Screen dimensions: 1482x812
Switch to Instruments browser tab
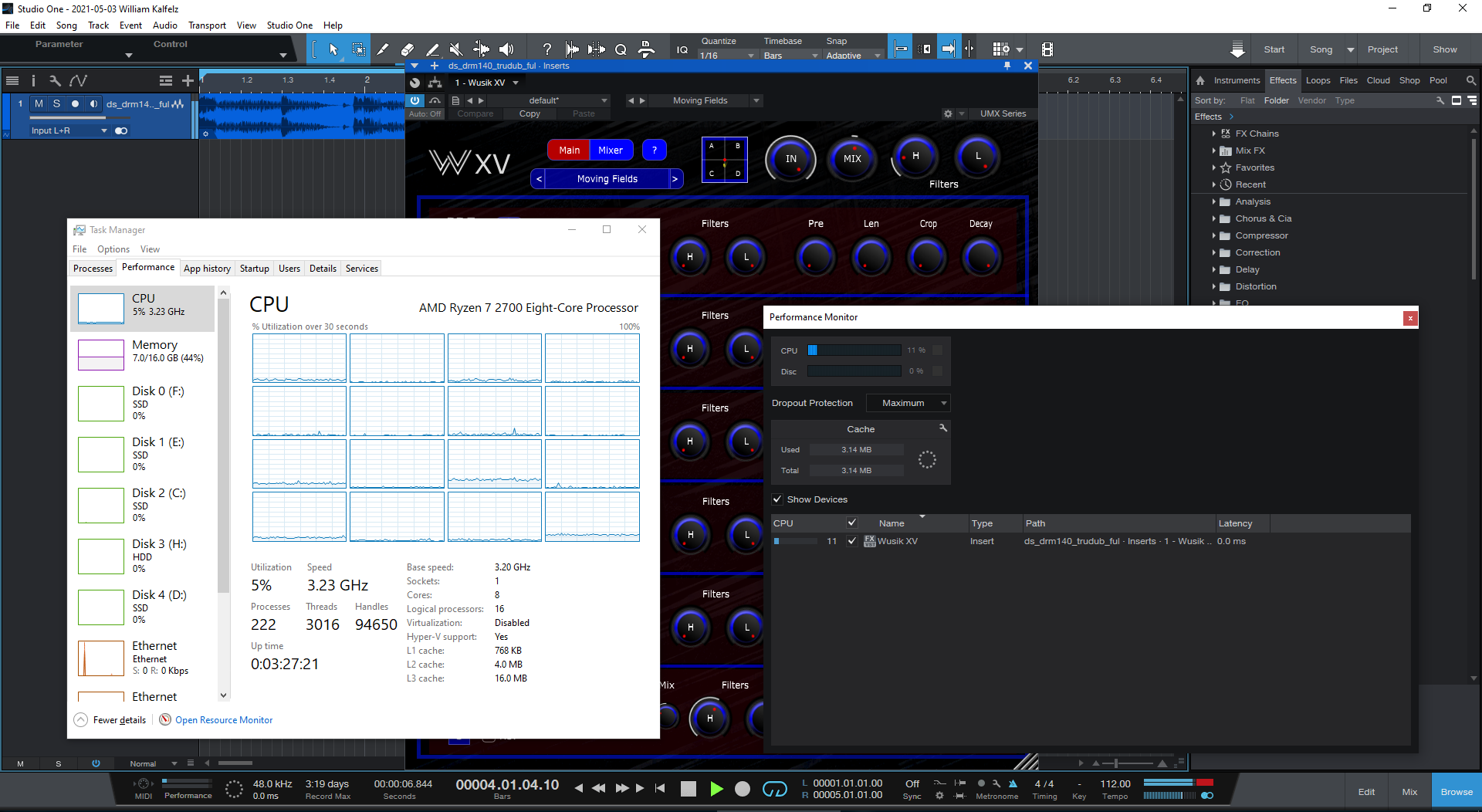click(x=1237, y=80)
